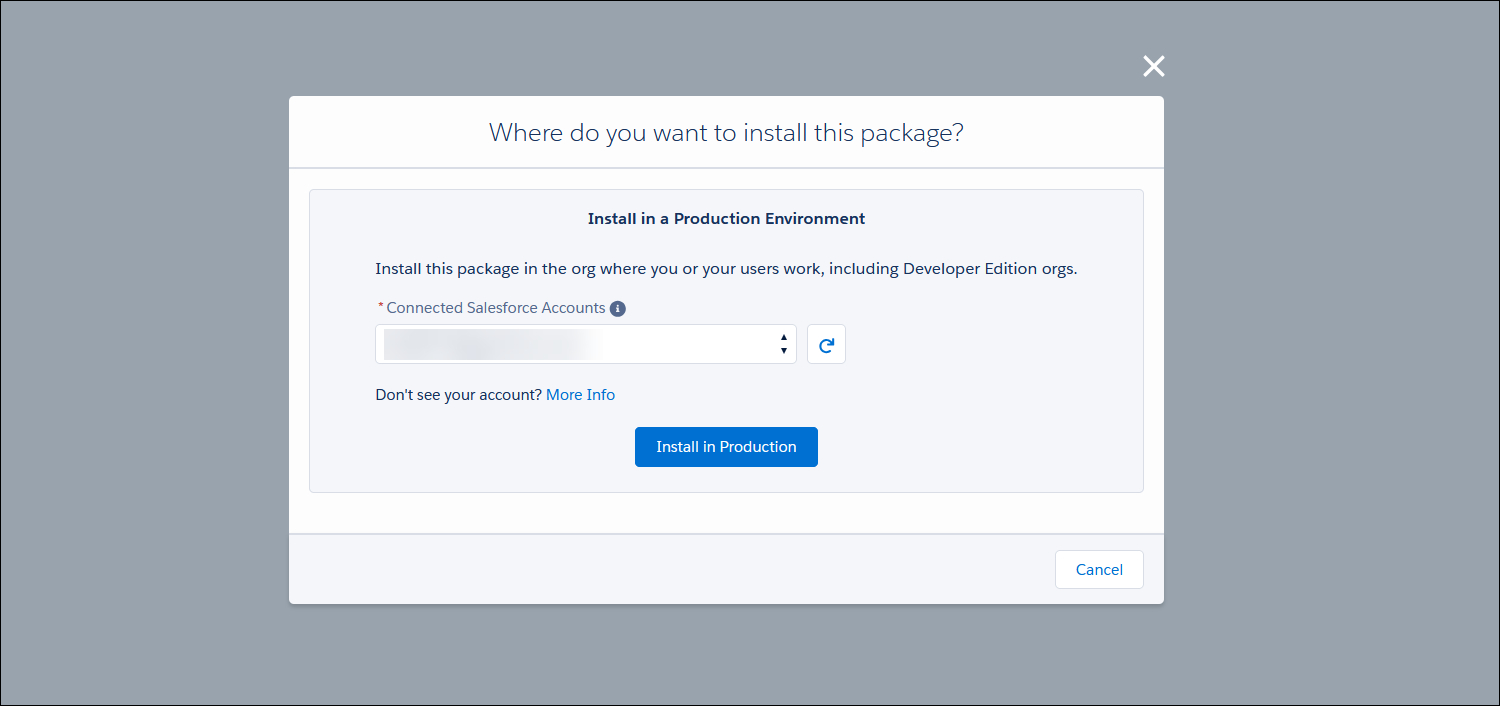
Task: Cancel the package installation
Action: point(1098,570)
